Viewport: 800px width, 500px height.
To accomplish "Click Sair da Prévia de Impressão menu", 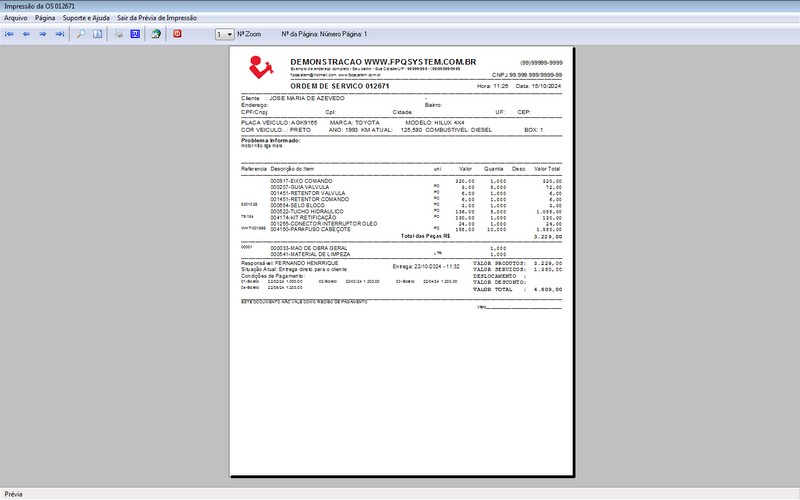I will click(157, 18).
